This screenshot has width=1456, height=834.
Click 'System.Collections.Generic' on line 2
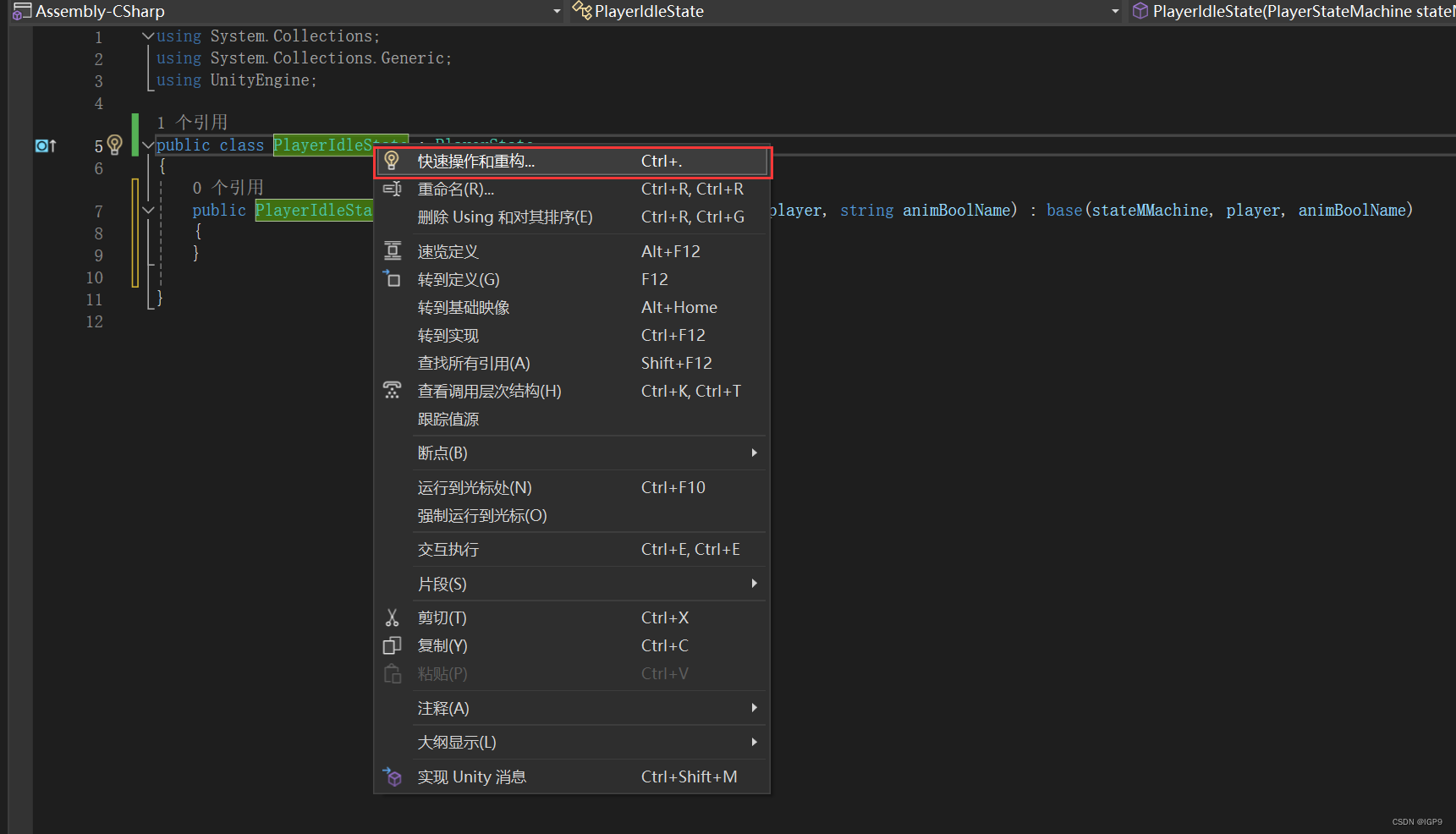[327, 58]
